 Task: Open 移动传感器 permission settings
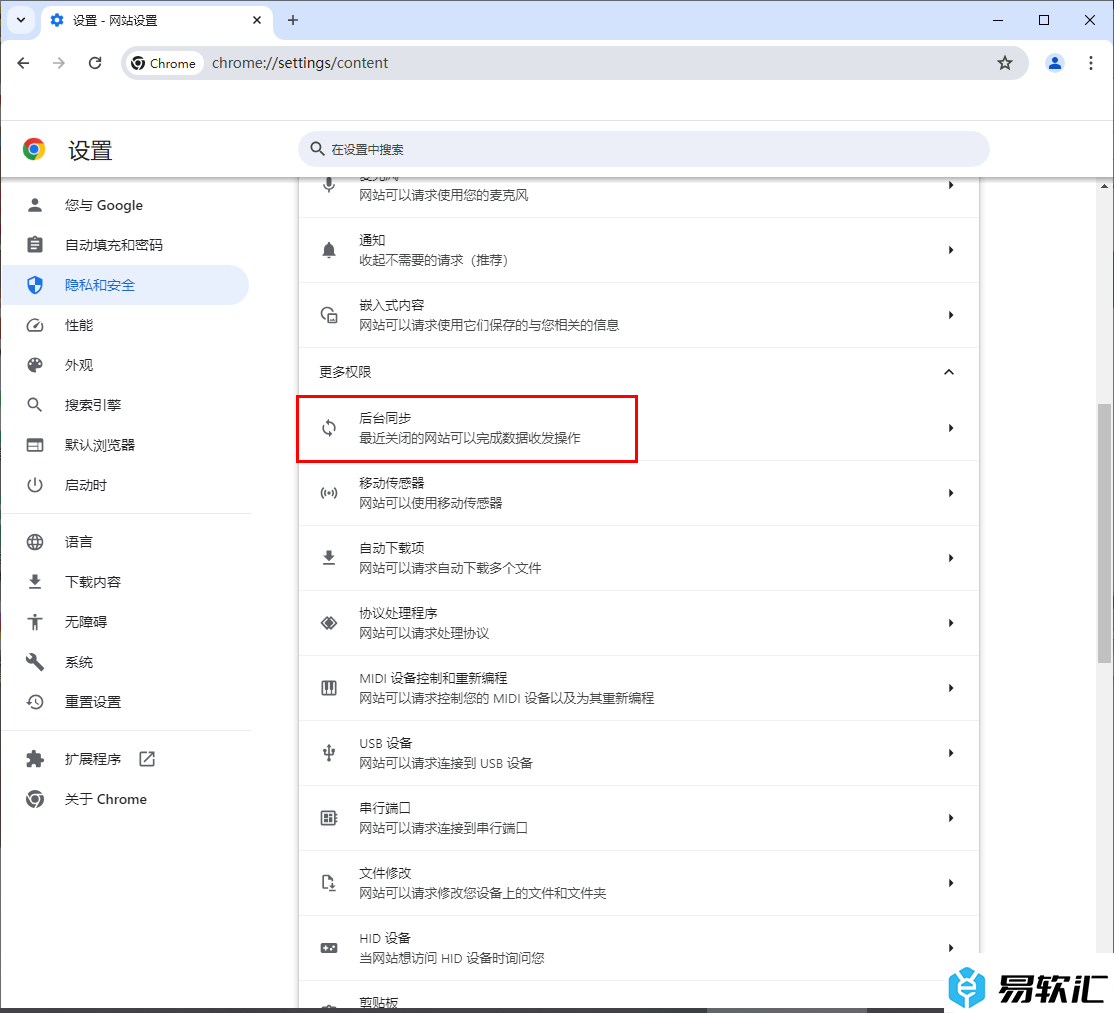(x=638, y=493)
